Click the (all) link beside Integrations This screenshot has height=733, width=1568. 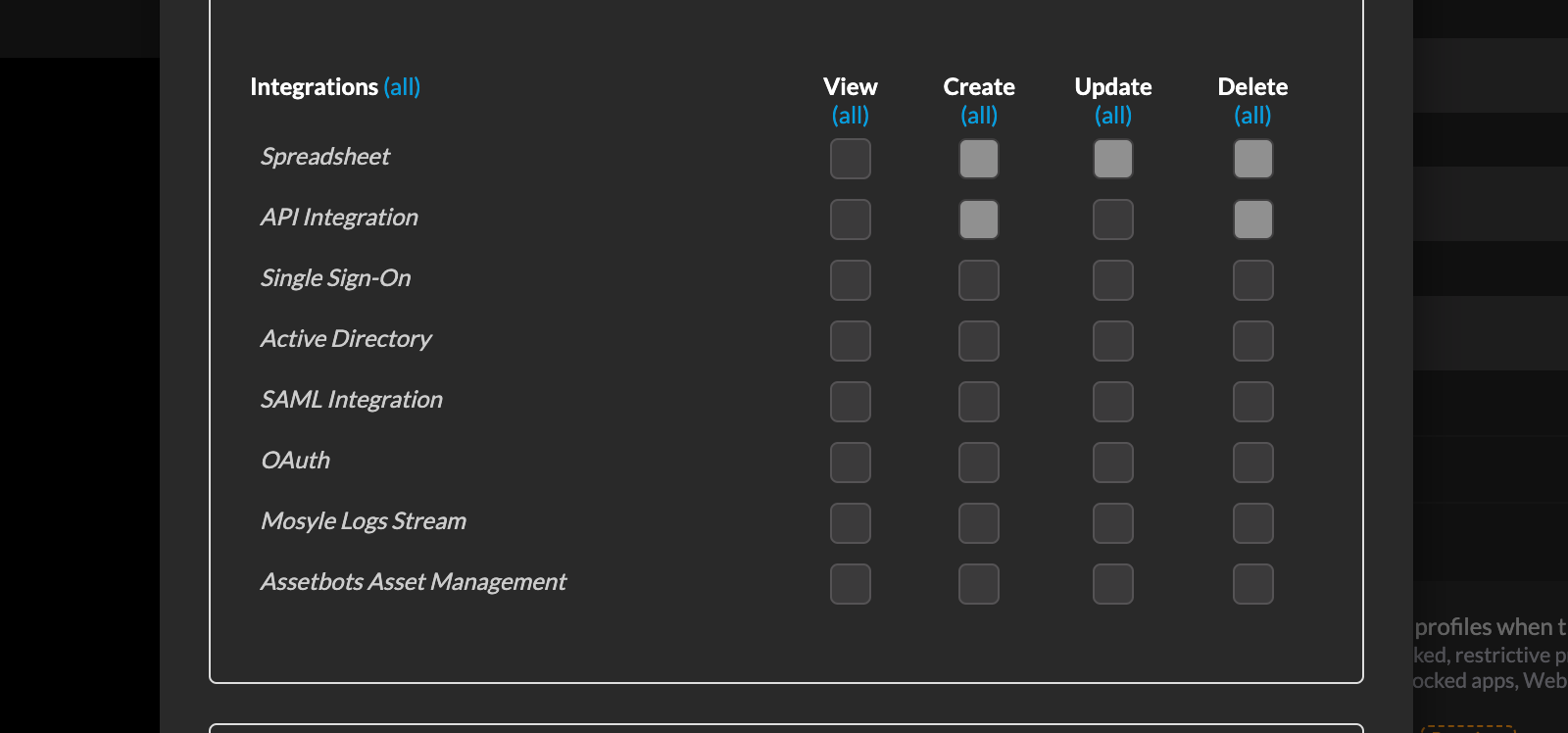tap(402, 87)
